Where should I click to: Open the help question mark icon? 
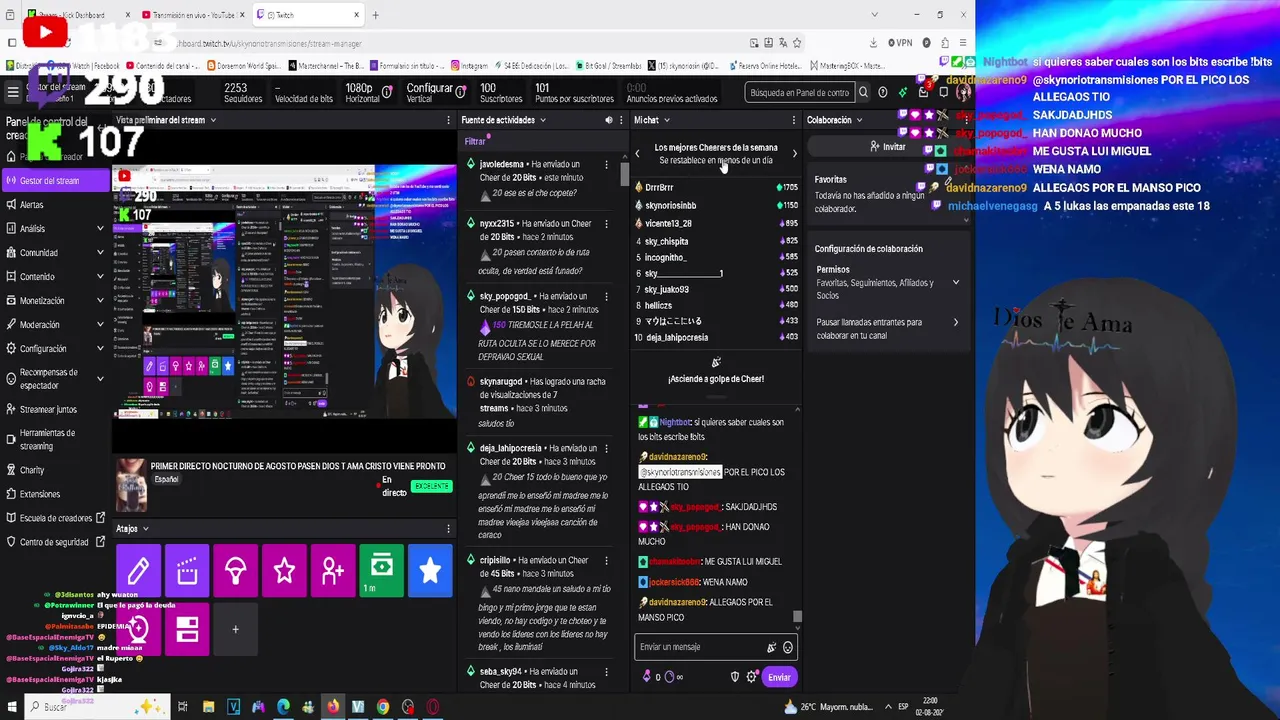click(882, 93)
